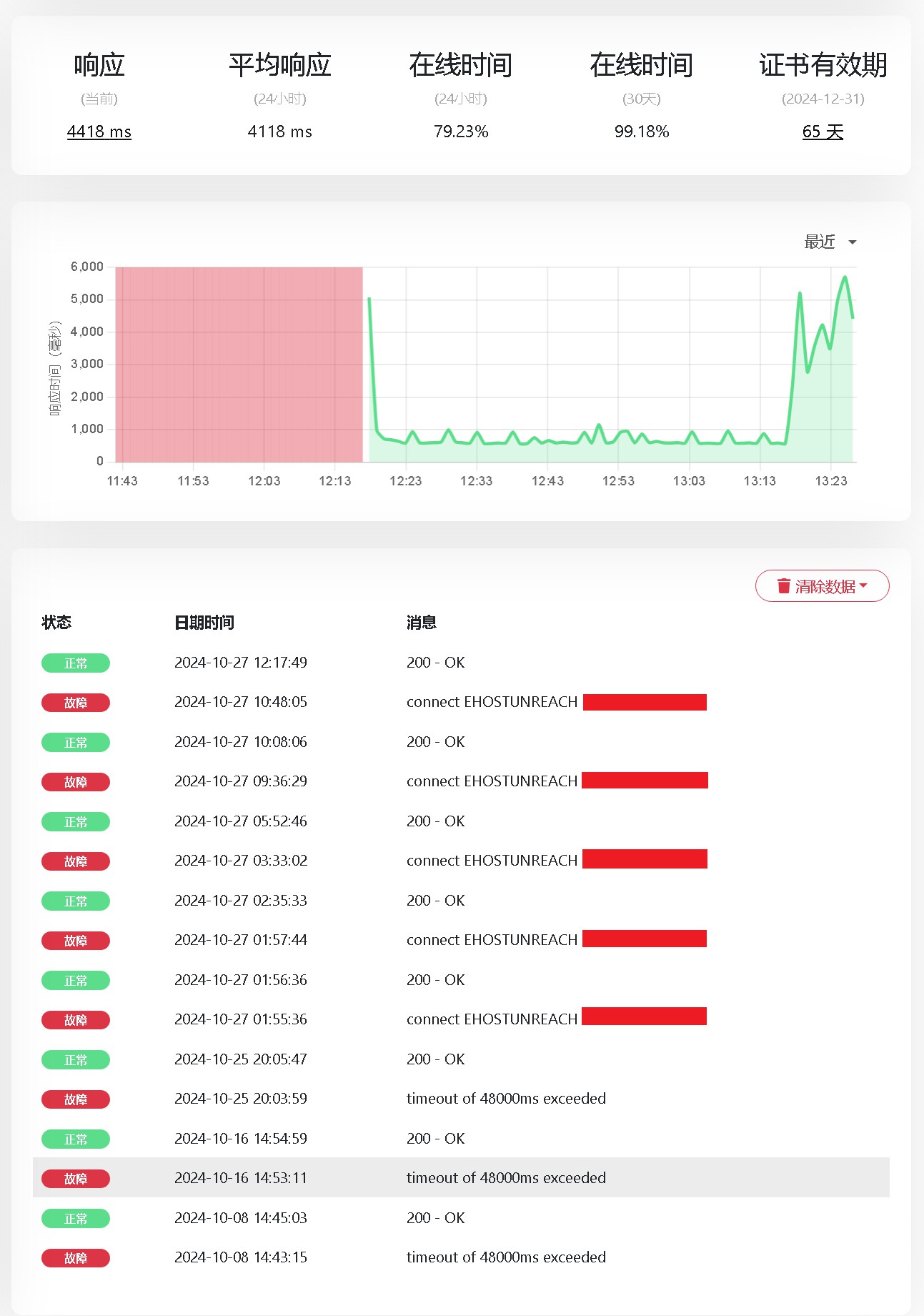Click the date 2024-10-27 09:36:29

[241, 781]
